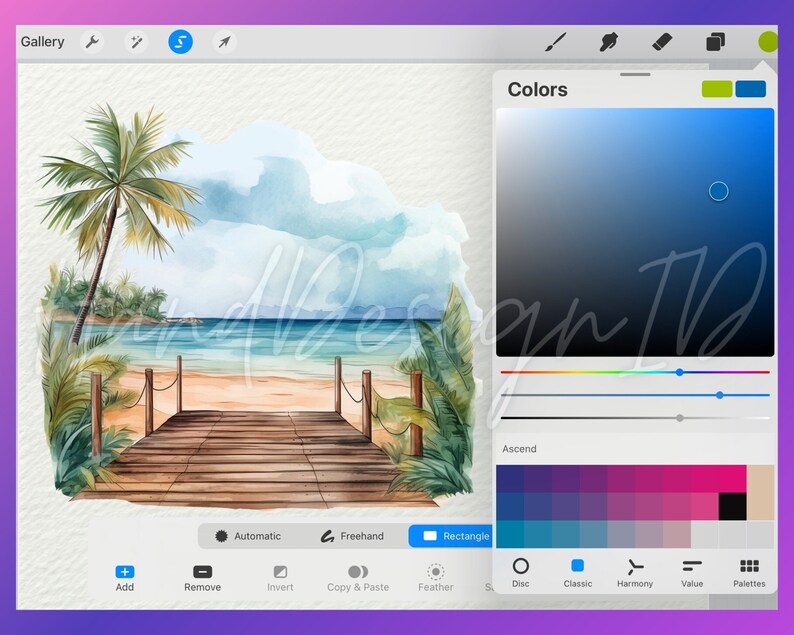This screenshot has width=794, height=635.
Task: Click Copy & Paste button
Action: (x=358, y=578)
